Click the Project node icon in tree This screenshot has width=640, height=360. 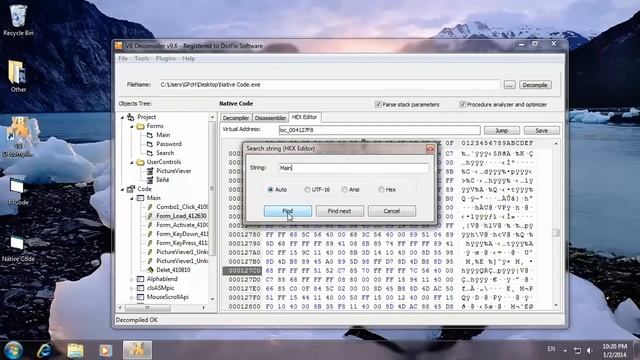pos(131,117)
